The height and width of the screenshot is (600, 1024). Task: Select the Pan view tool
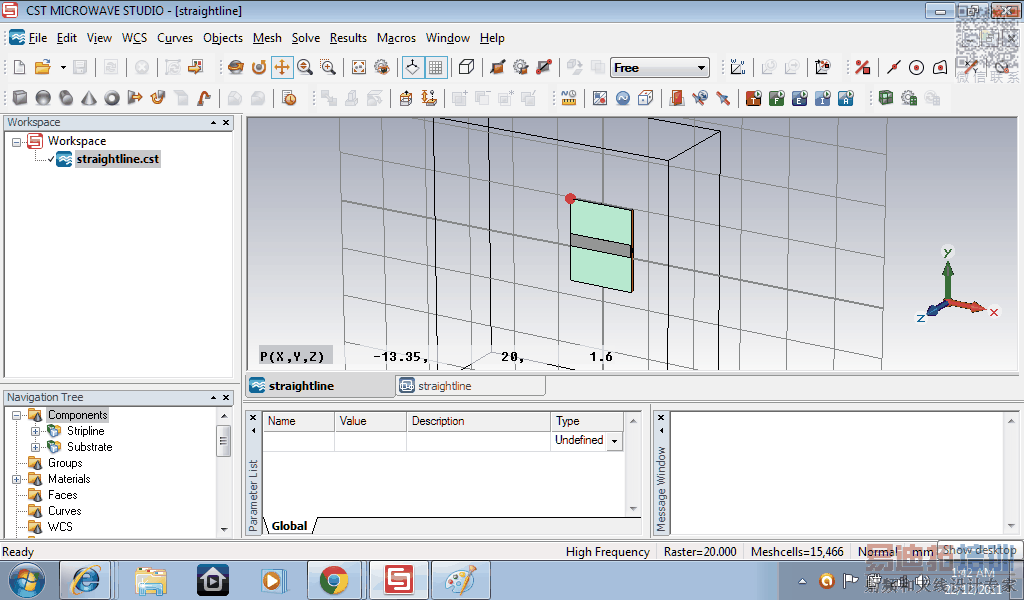[282, 68]
